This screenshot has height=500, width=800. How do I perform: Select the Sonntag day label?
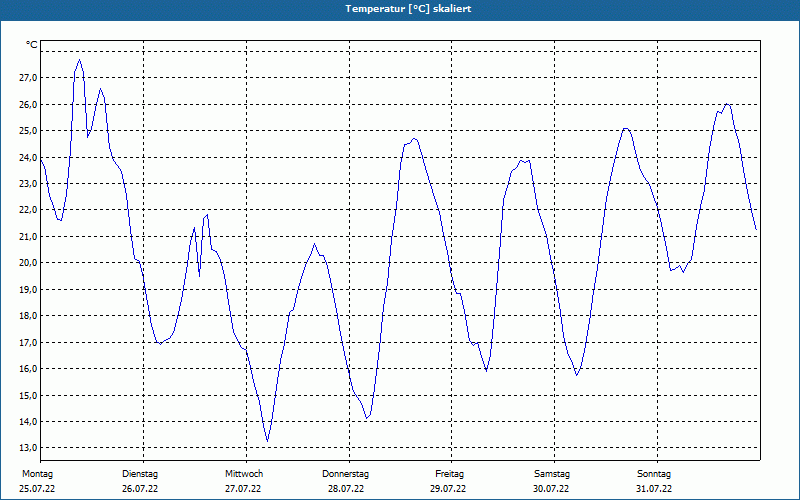(x=654, y=474)
